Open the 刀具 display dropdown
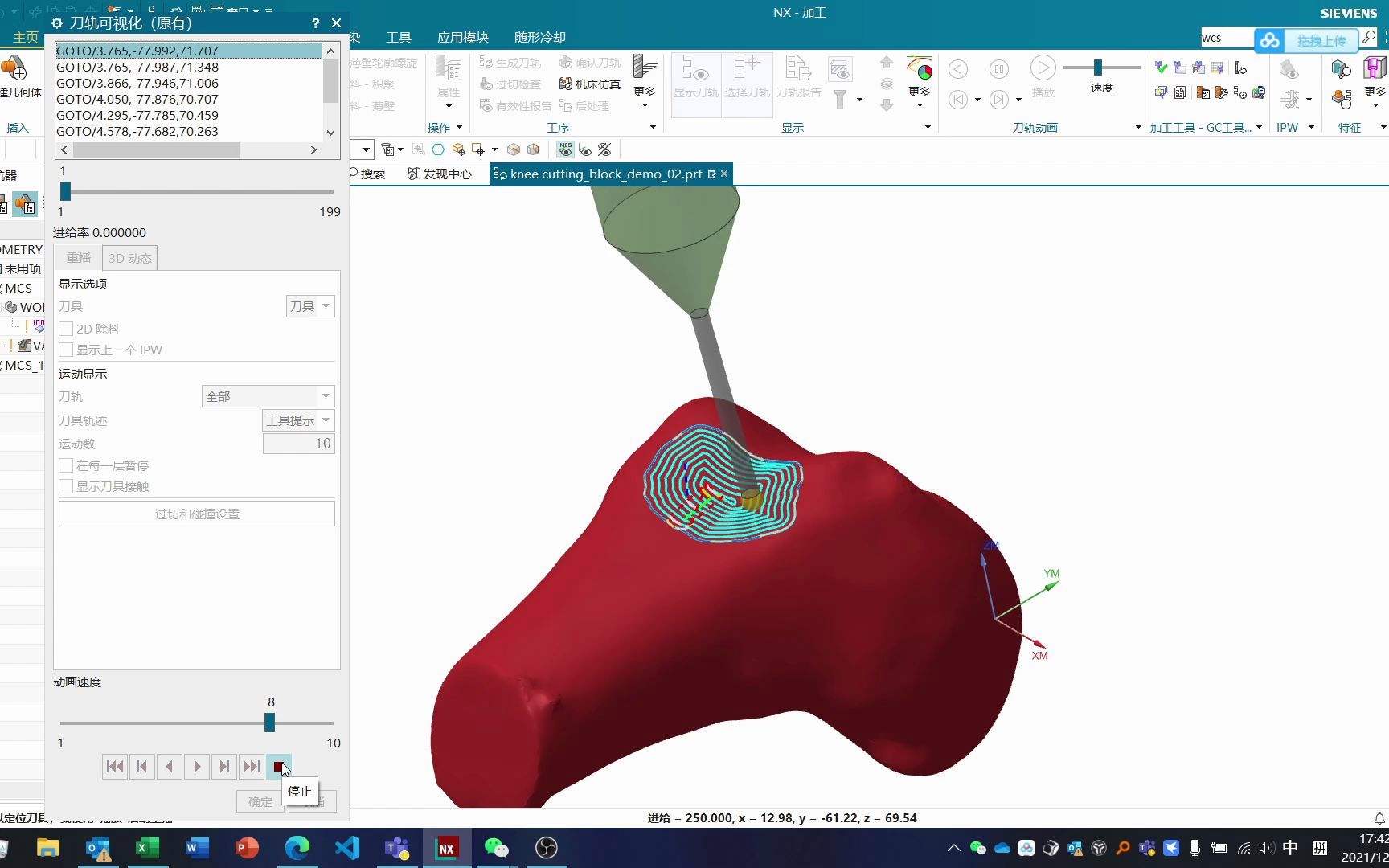The height and width of the screenshot is (868, 1389). [309, 306]
